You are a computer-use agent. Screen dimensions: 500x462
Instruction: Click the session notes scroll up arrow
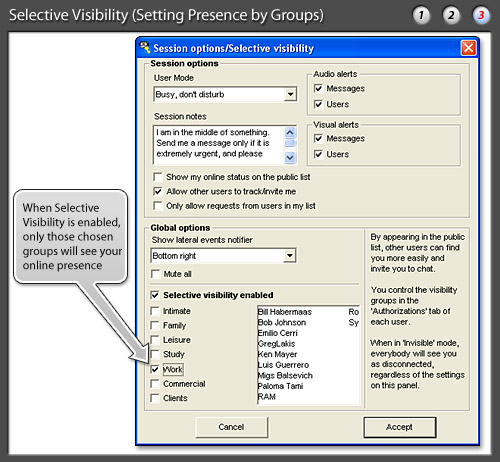click(290, 133)
